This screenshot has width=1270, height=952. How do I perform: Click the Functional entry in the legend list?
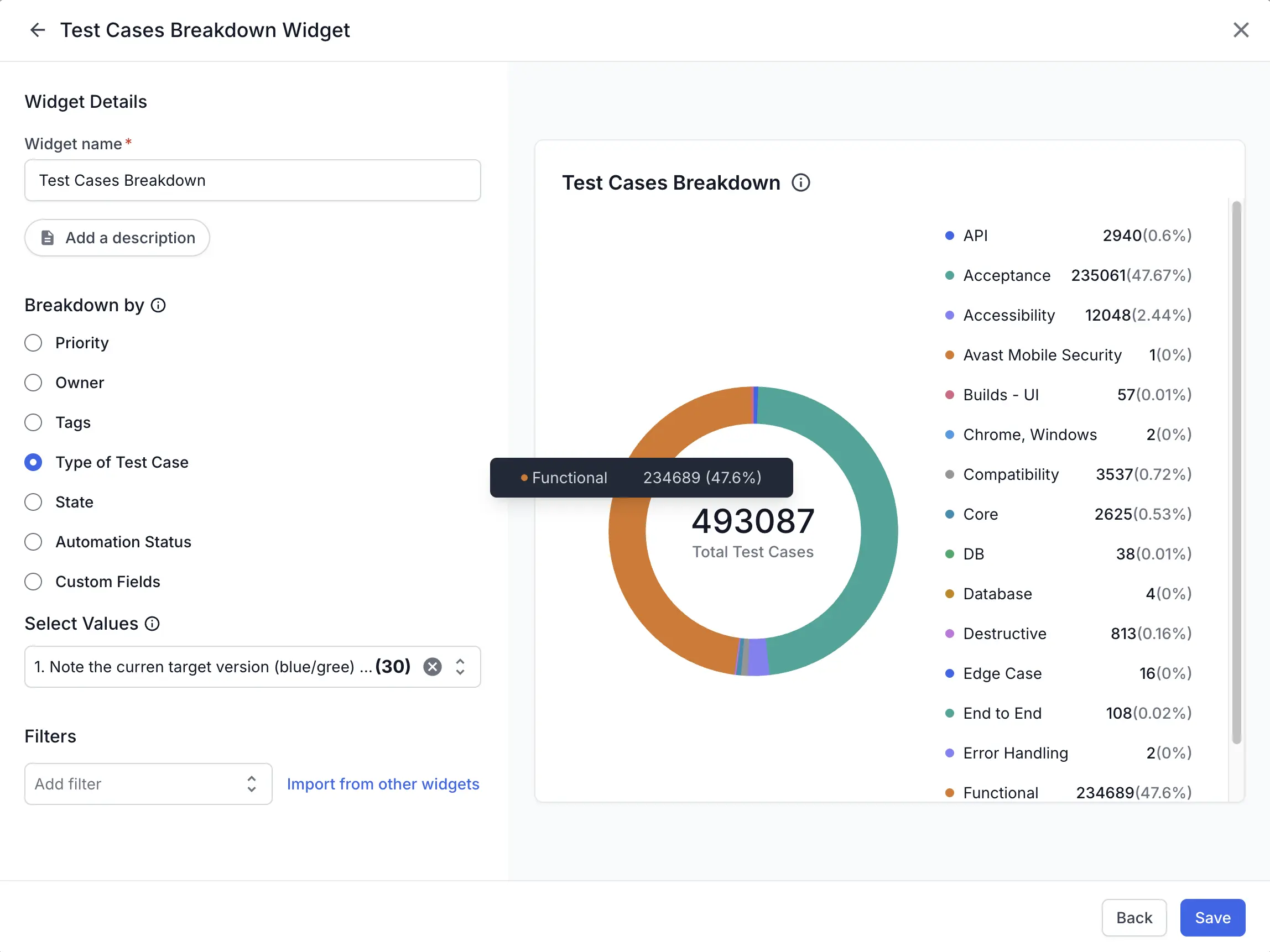pos(1068,792)
